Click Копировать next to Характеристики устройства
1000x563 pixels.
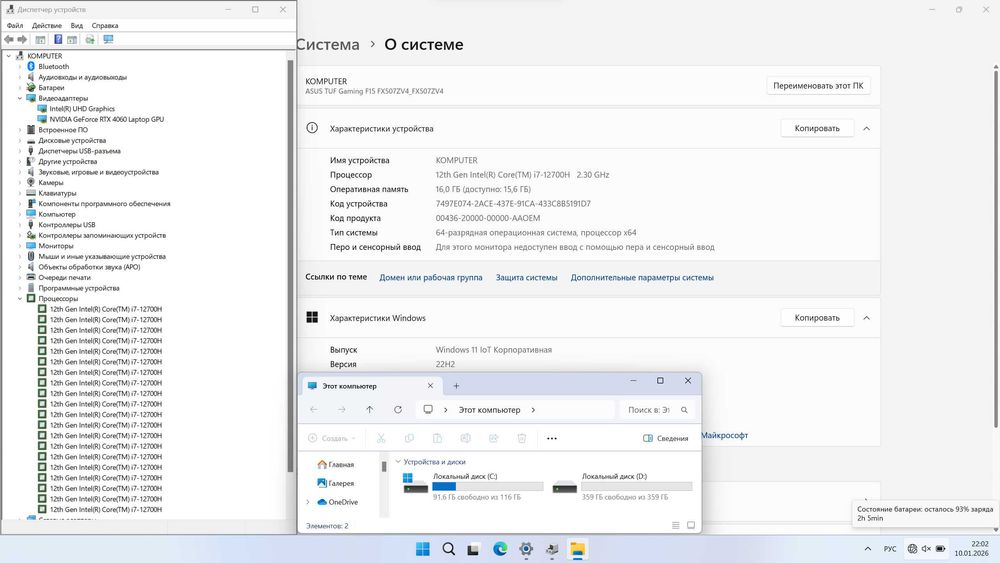(x=816, y=128)
